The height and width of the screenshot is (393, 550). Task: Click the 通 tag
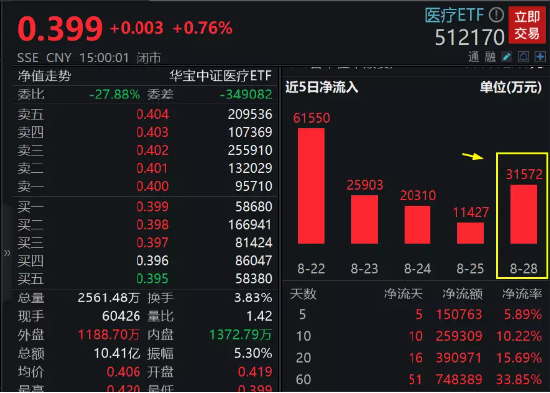tap(474, 57)
